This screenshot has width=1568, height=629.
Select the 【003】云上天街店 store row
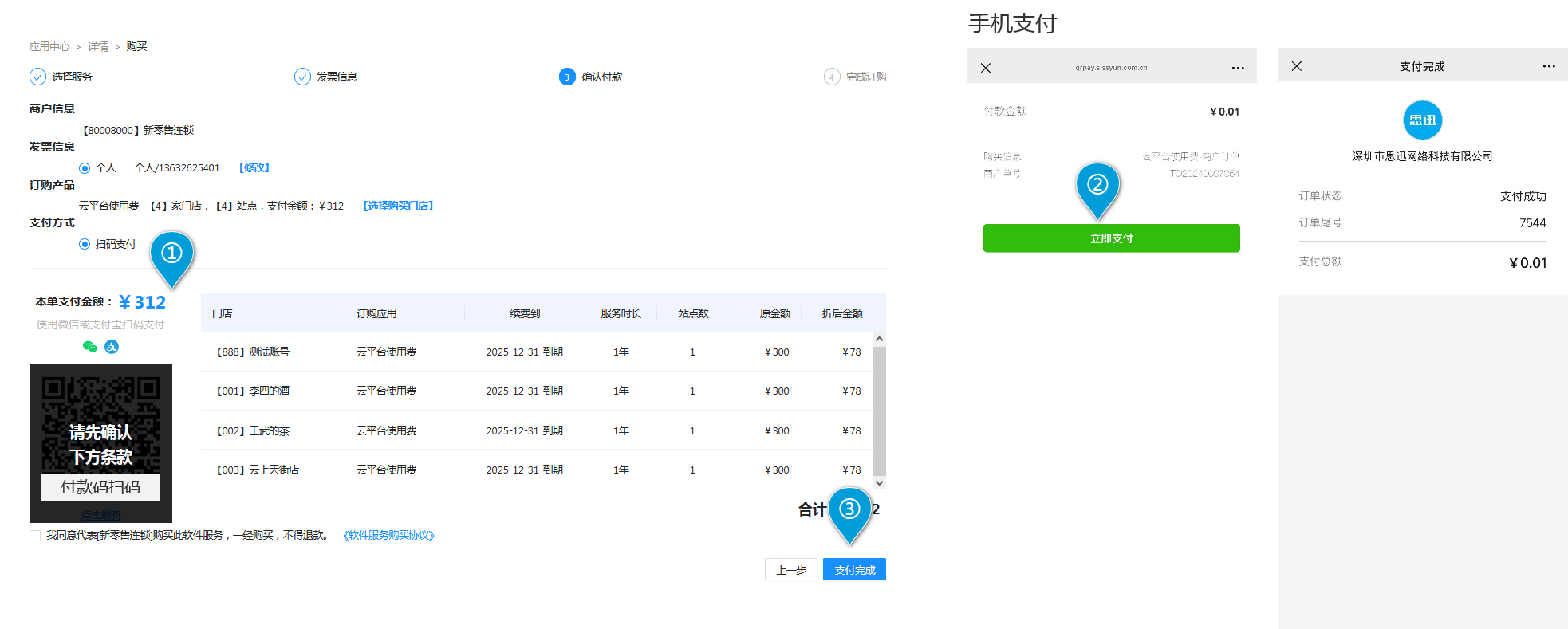coord(537,470)
